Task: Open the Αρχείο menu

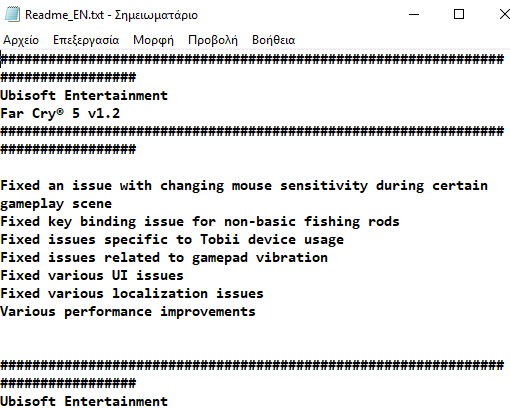Action: point(21,40)
